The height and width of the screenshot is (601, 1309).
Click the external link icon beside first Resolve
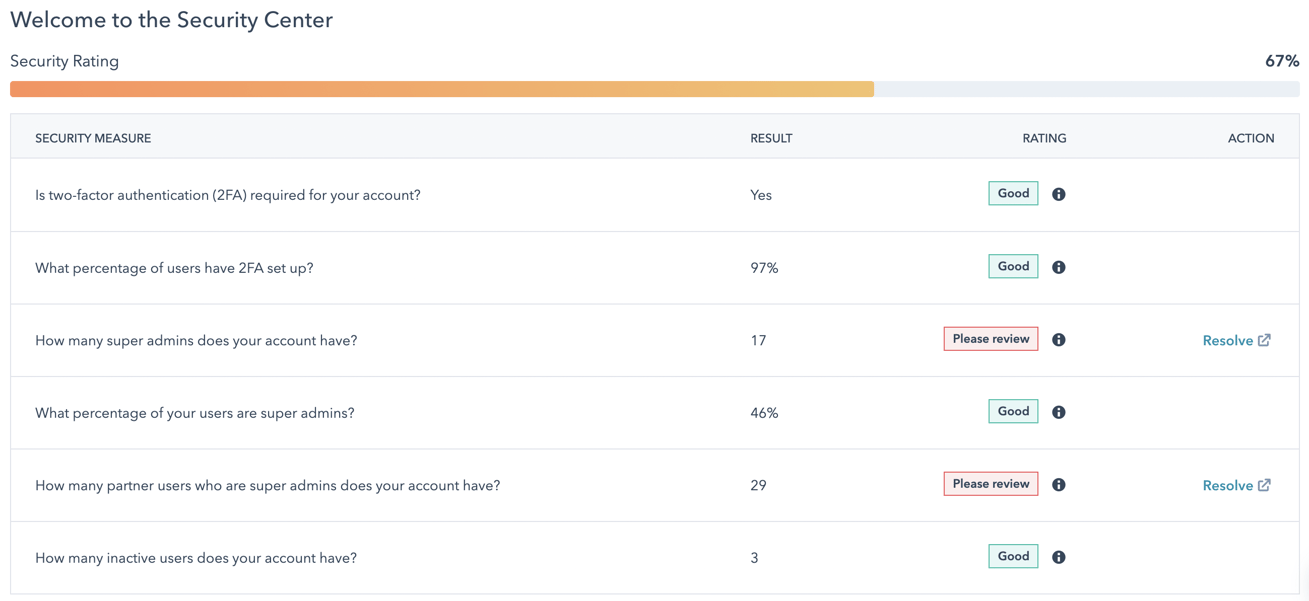coord(1264,339)
